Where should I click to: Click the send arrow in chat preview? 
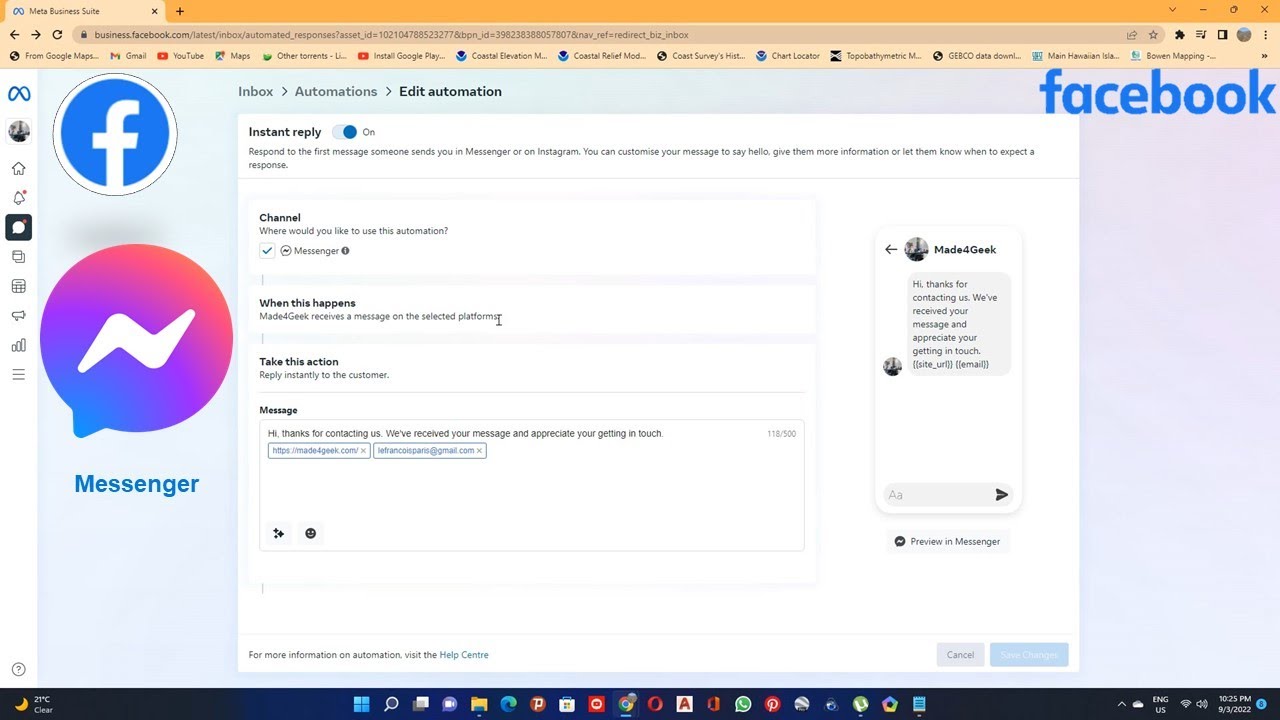pyautogui.click(x=1001, y=494)
